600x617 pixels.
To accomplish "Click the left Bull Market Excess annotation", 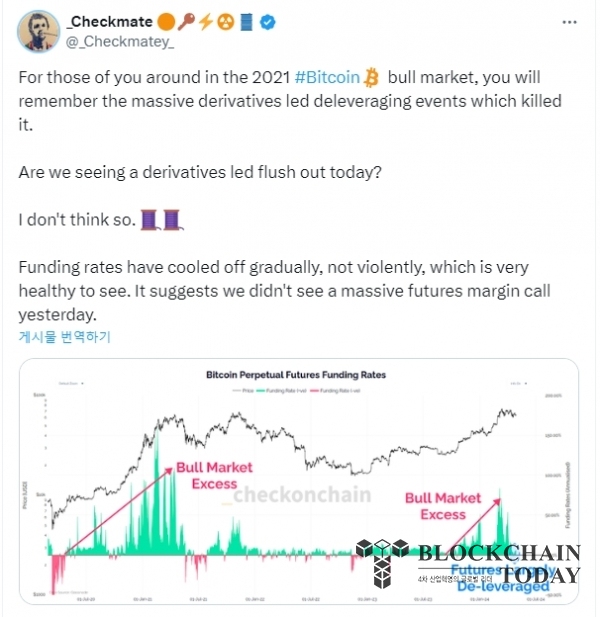I will point(214,475).
